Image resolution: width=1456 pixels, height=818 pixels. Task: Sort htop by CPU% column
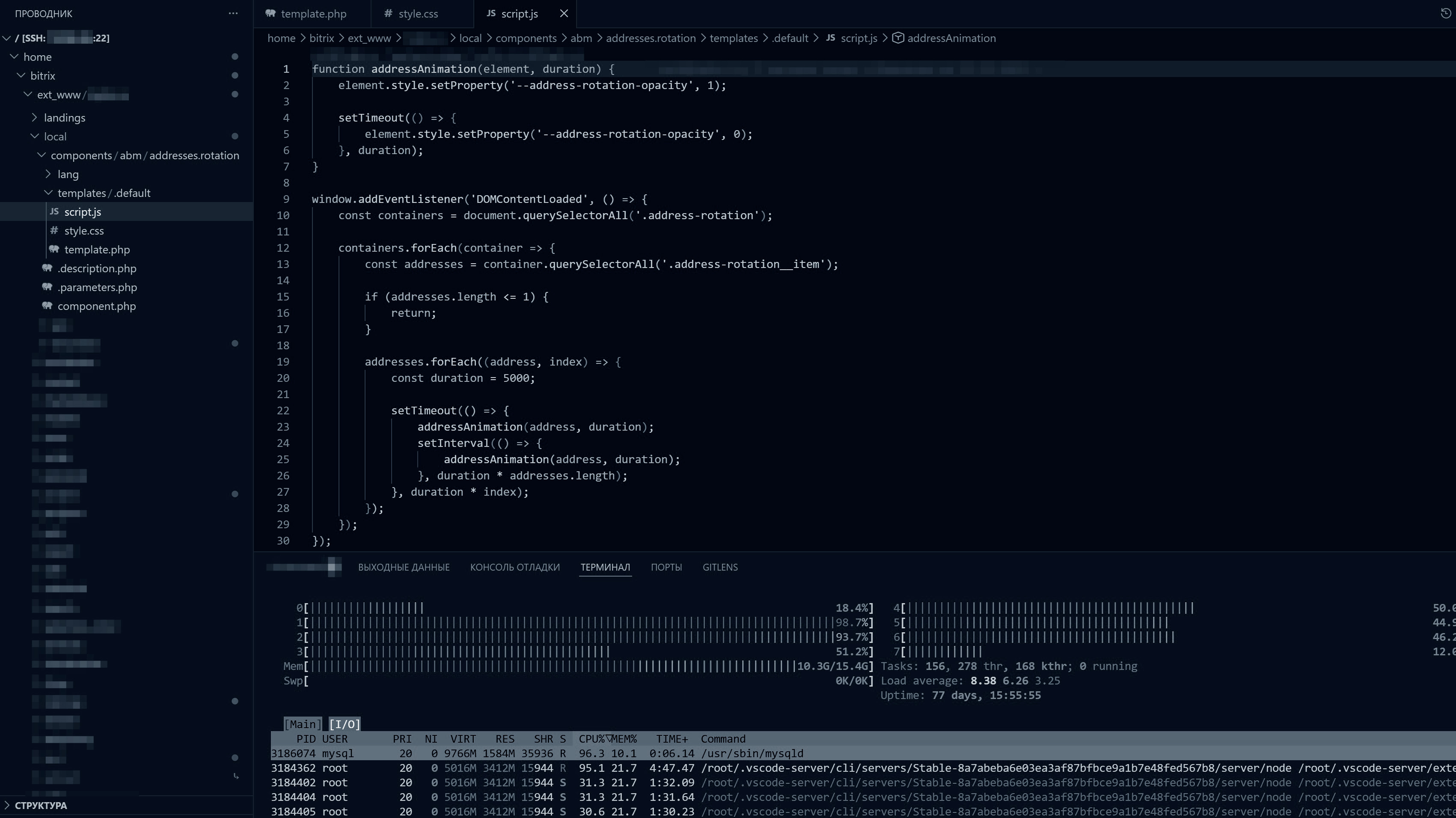[592, 739]
